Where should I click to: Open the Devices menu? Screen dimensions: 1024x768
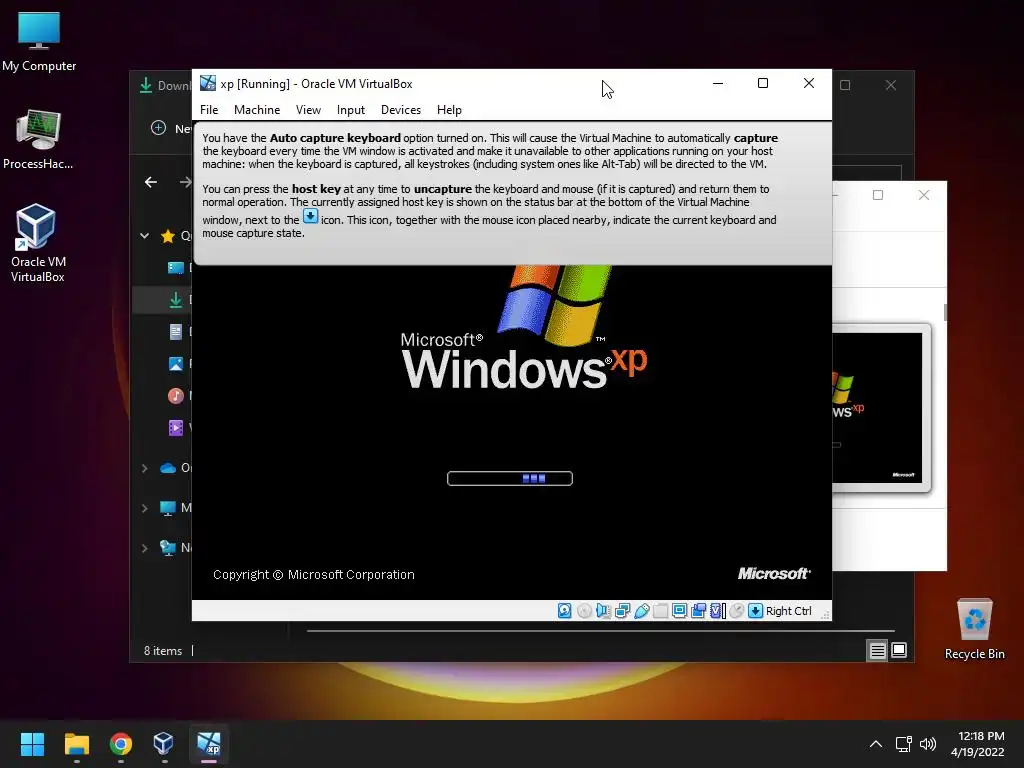click(400, 110)
